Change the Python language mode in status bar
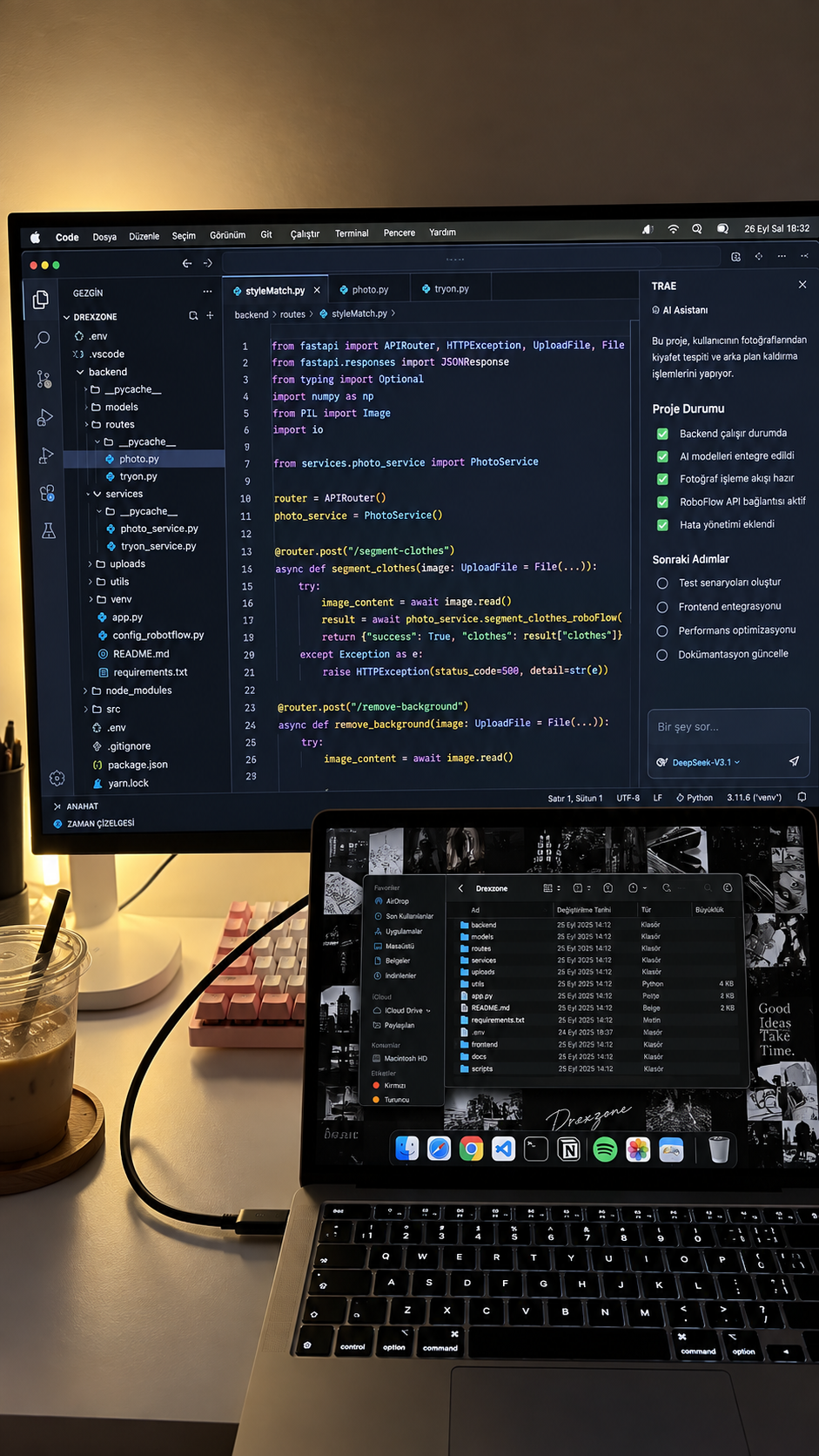819x1456 pixels. [x=695, y=798]
